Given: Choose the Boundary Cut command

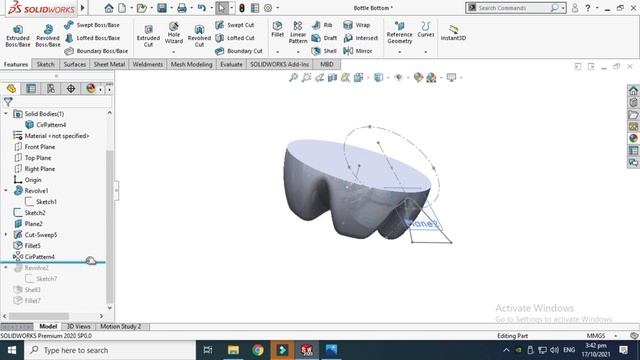Looking at the screenshot, I should coord(239,51).
